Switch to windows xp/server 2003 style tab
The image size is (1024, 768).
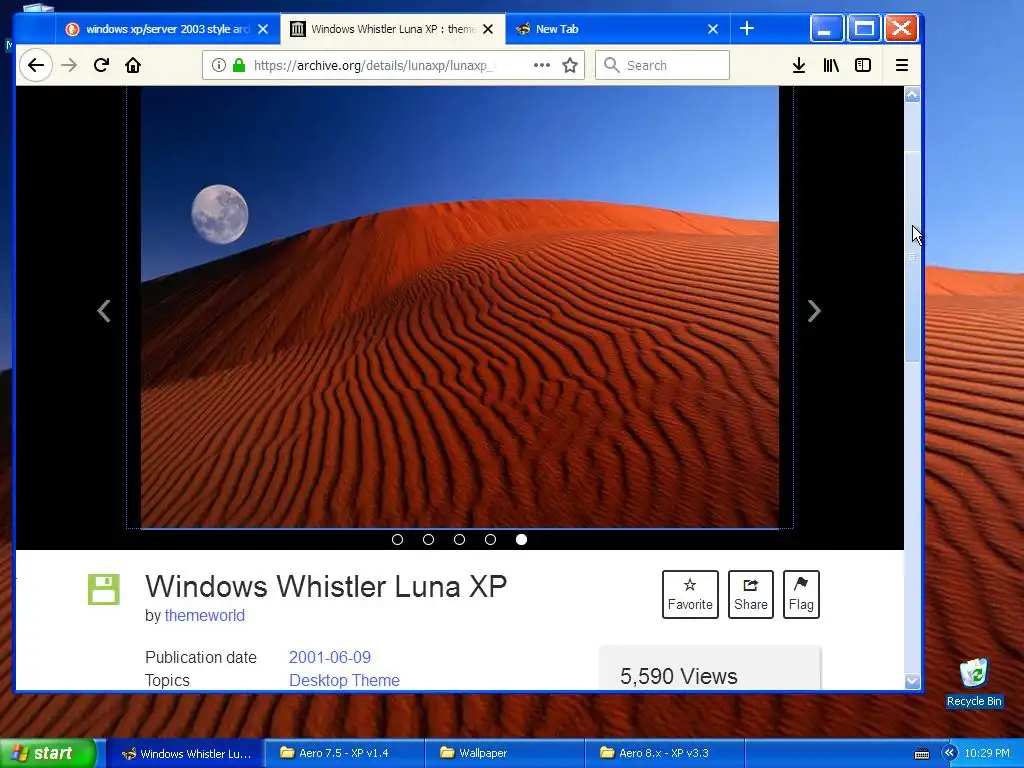(168, 29)
